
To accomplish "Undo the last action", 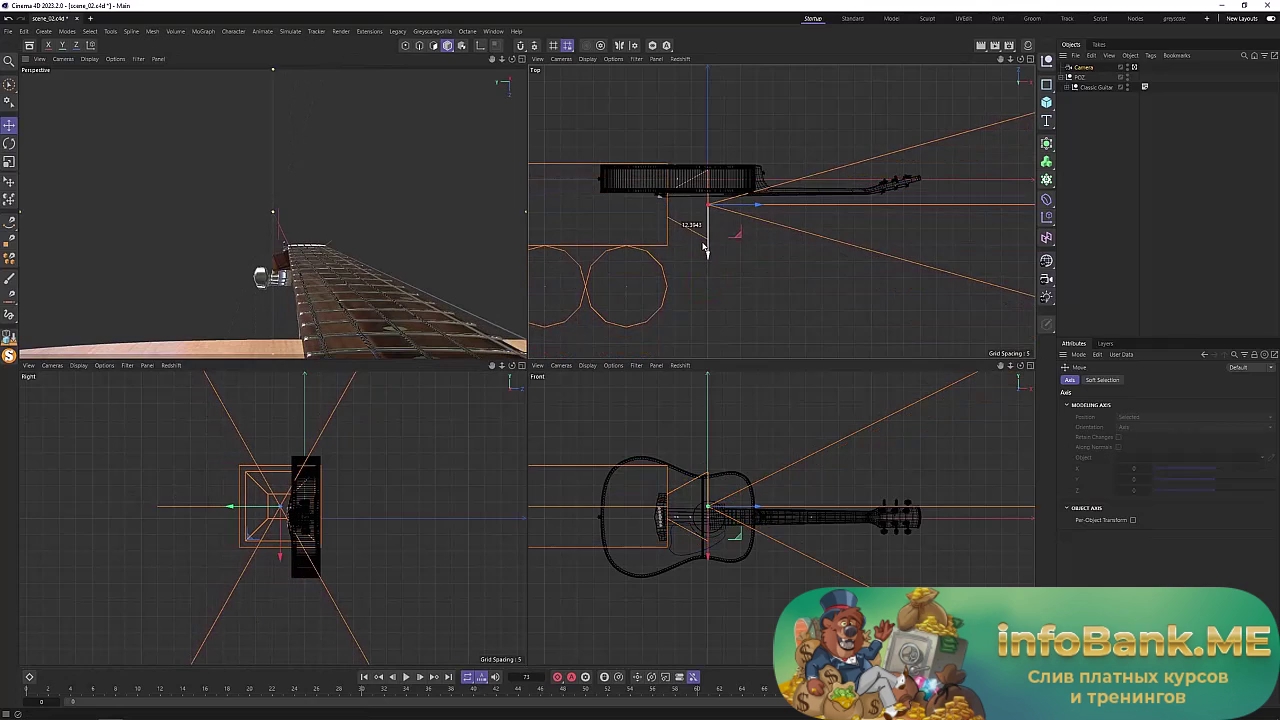I will [x=9, y=18].
